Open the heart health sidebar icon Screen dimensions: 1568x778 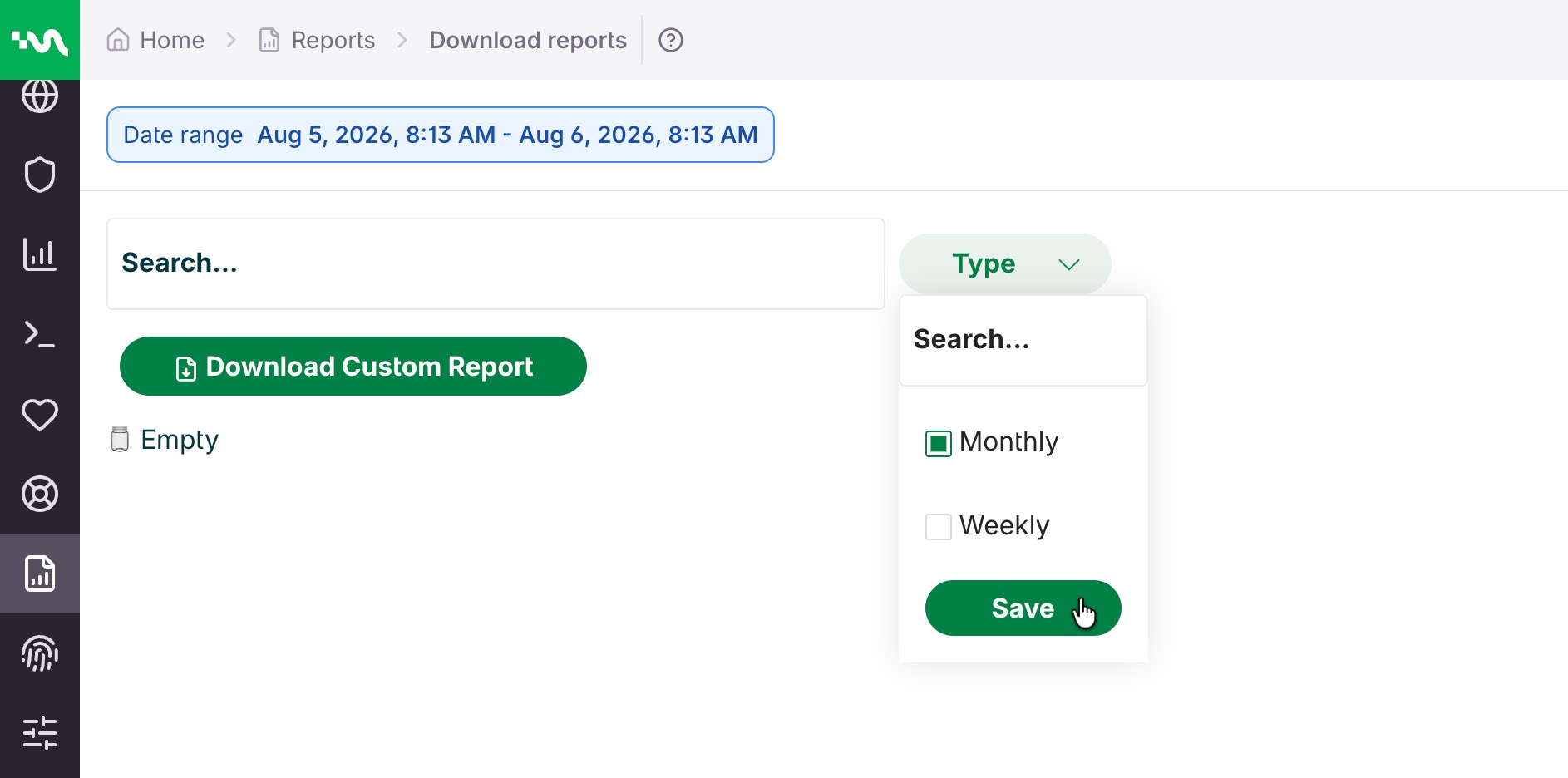pos(40,414)
